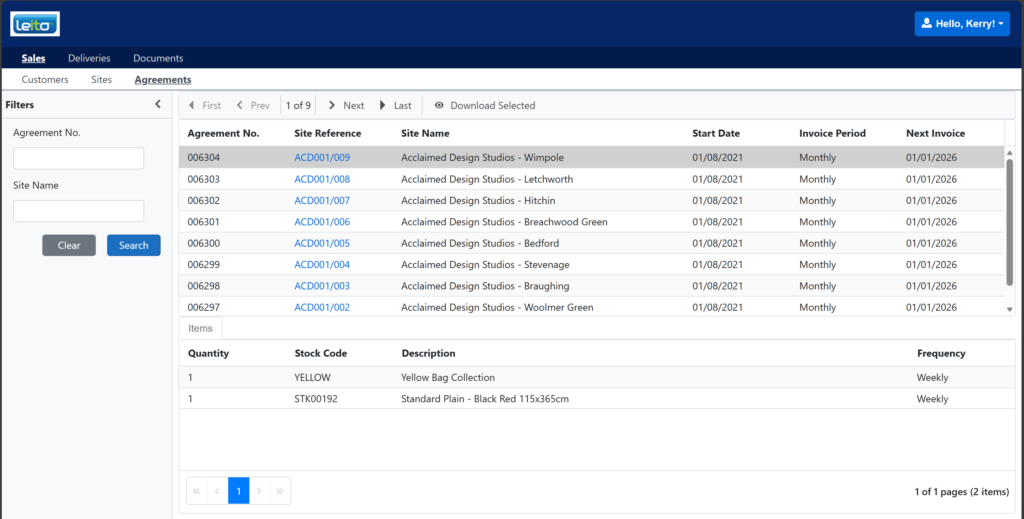This screenshot has width=1024, height=519.
Task: Click last page double-chevron in items pager
Action: (x=280, y=491)
